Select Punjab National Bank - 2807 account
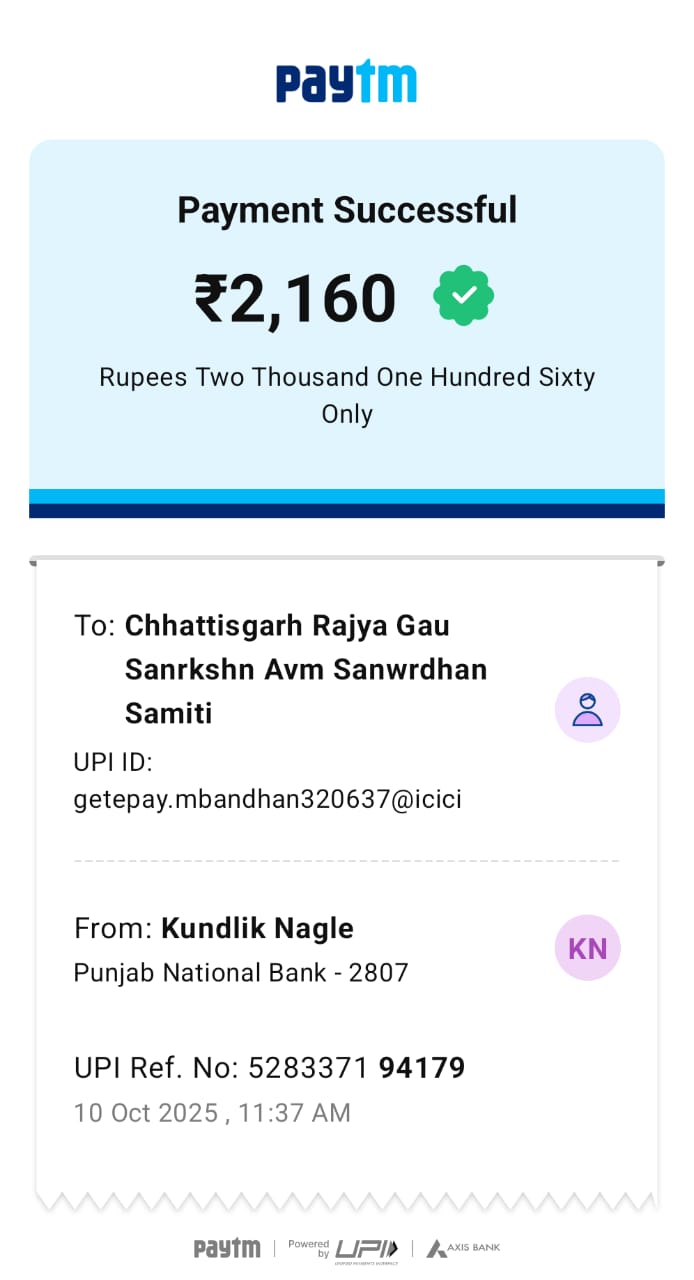The height and width of the screenshot is (1280, 694). [x=241, y=972]
